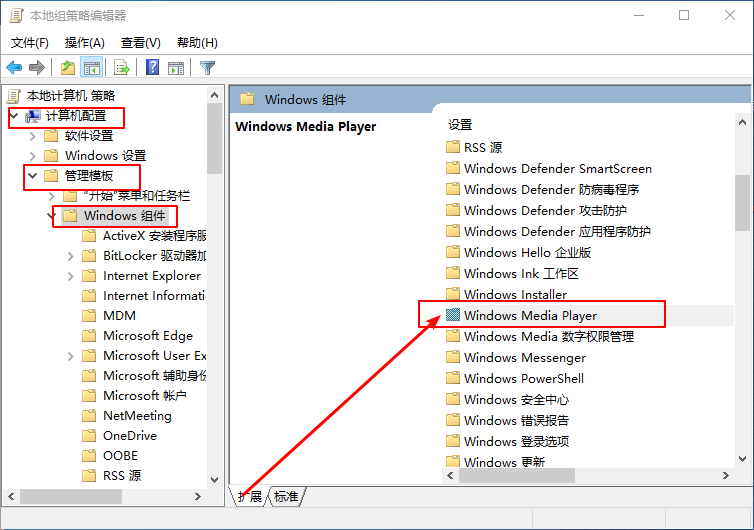Click the Filter funnel toolbar icon

click(x=207, y=68)
